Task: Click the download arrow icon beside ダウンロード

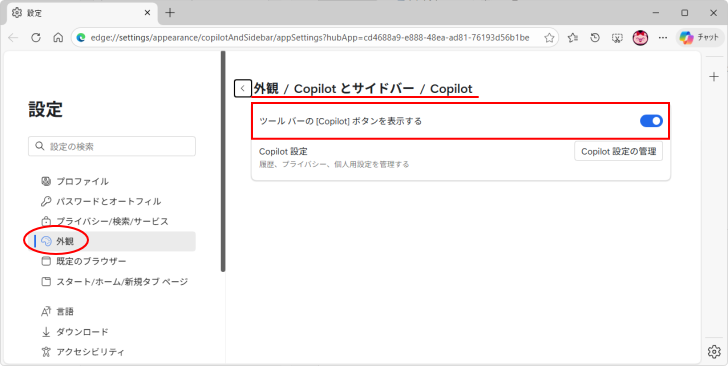Action: coord(46,332)
